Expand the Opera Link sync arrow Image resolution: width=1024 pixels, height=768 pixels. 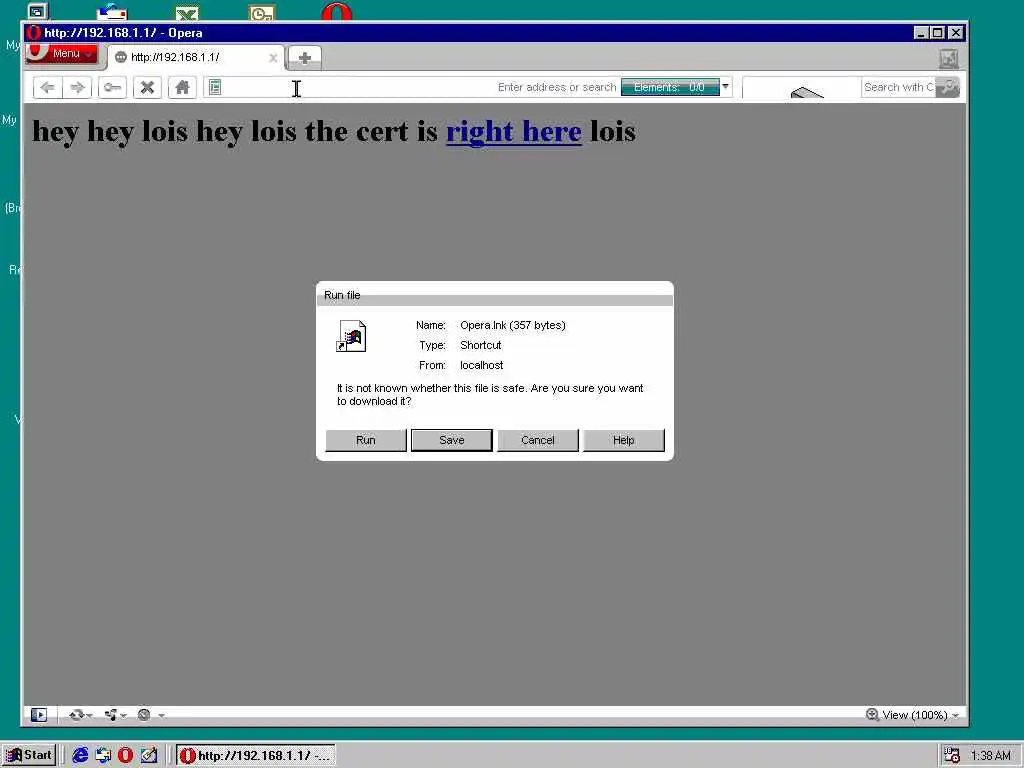(89, 716)
